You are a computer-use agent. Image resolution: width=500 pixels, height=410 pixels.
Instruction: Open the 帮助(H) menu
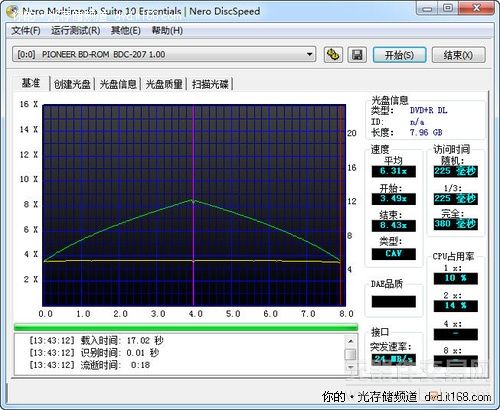(167, 31)
